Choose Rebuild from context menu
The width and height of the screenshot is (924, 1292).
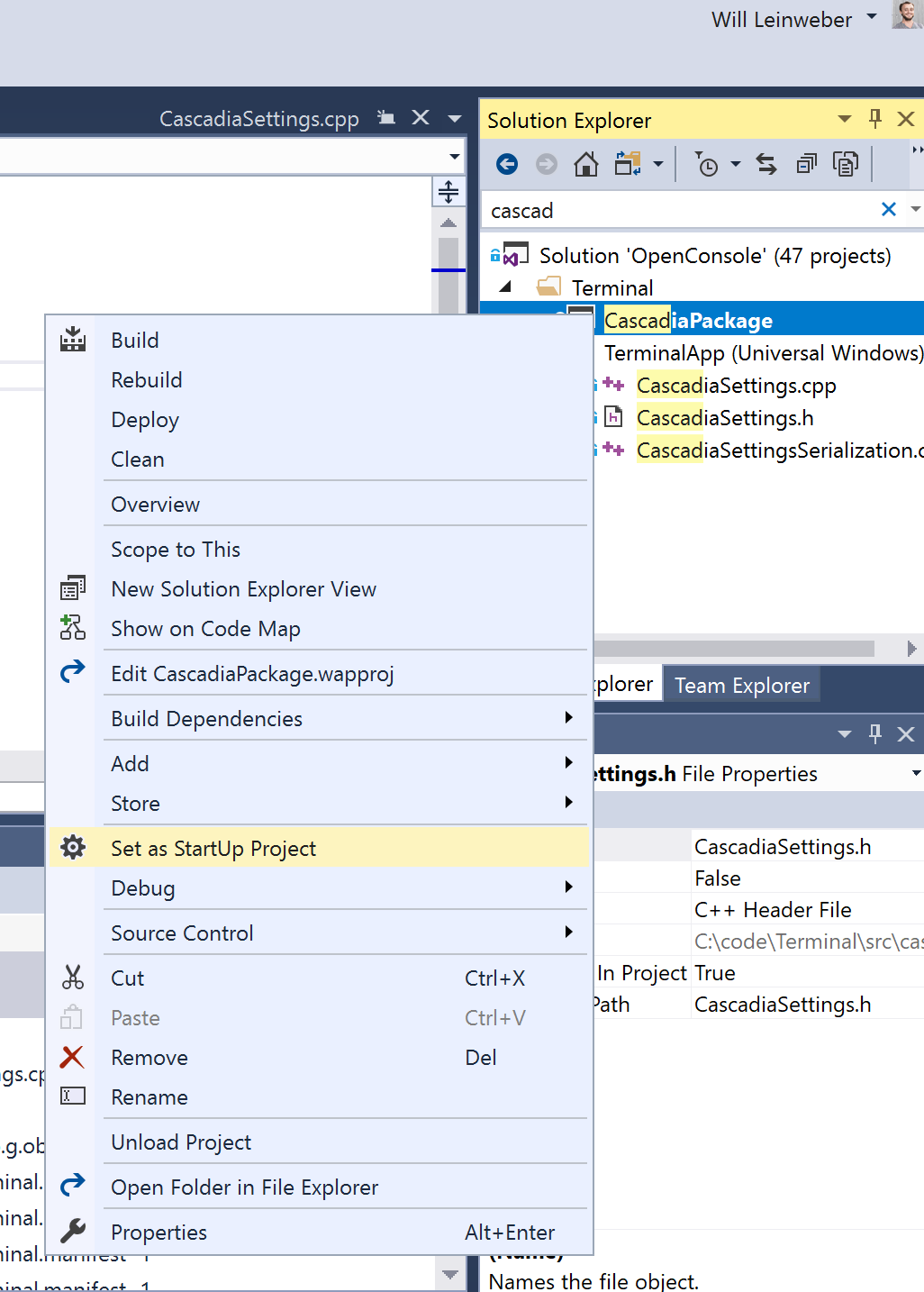tap(319, 379)
